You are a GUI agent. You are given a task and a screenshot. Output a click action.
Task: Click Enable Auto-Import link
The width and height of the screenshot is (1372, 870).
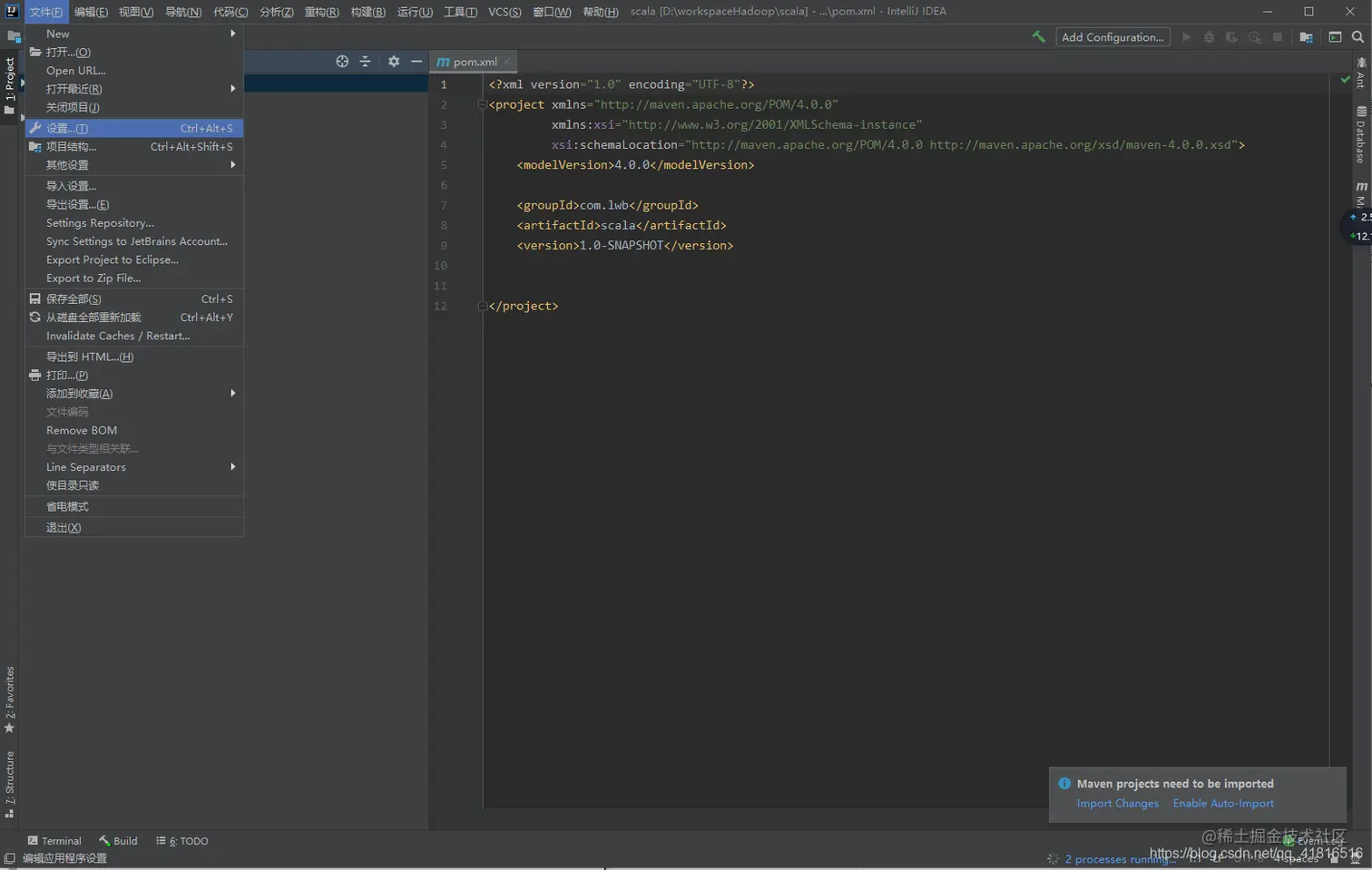pos(1223,804)
